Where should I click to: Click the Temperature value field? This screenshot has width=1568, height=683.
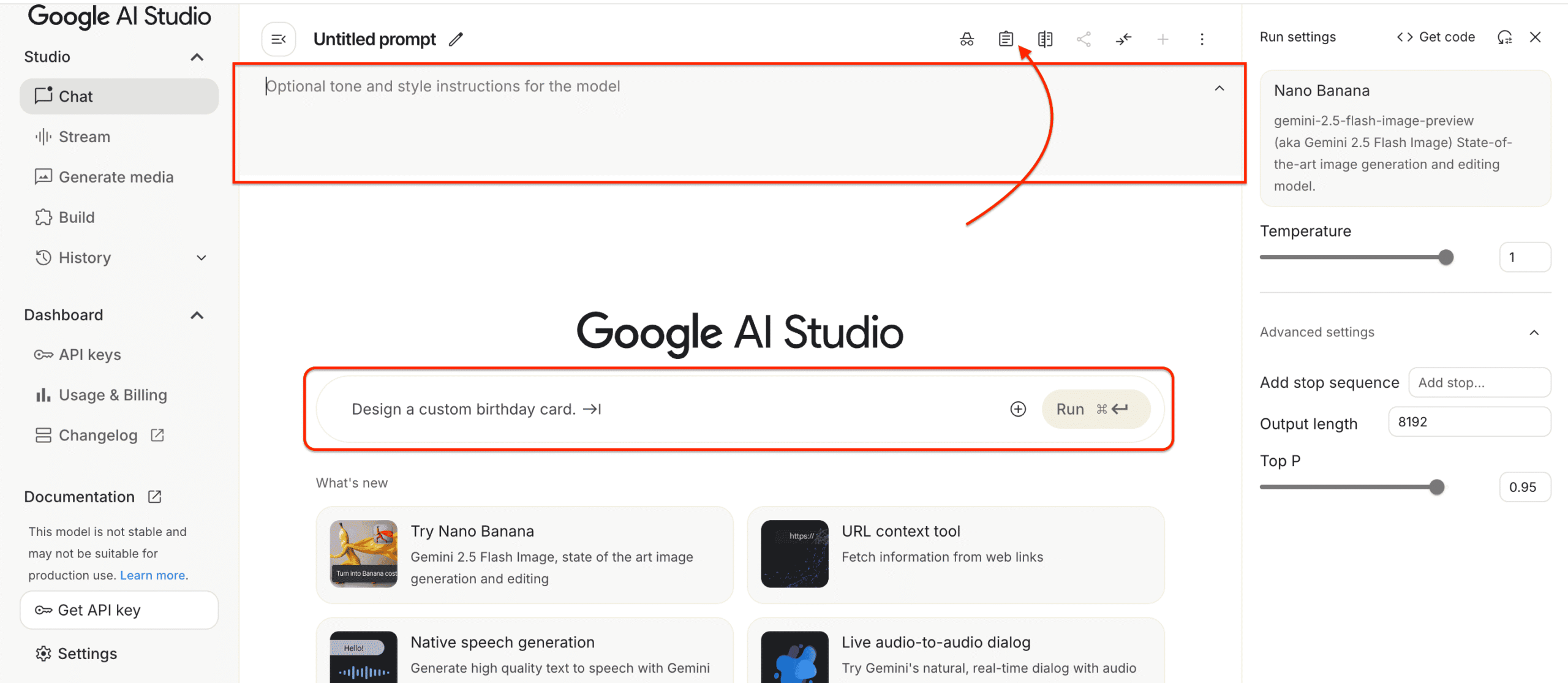(1525, 257)
